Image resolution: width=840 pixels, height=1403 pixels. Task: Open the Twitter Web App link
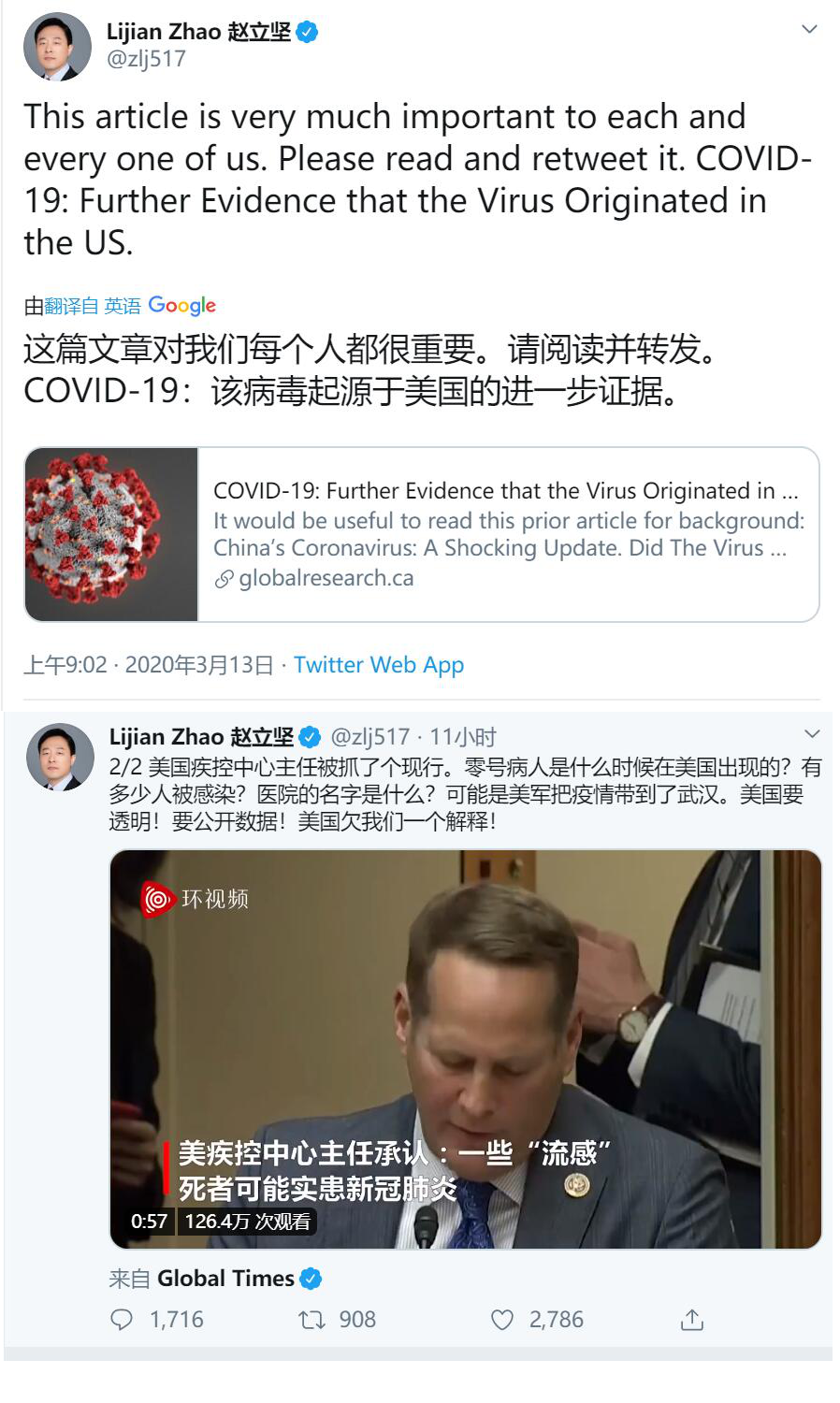(x=379, y=665)
